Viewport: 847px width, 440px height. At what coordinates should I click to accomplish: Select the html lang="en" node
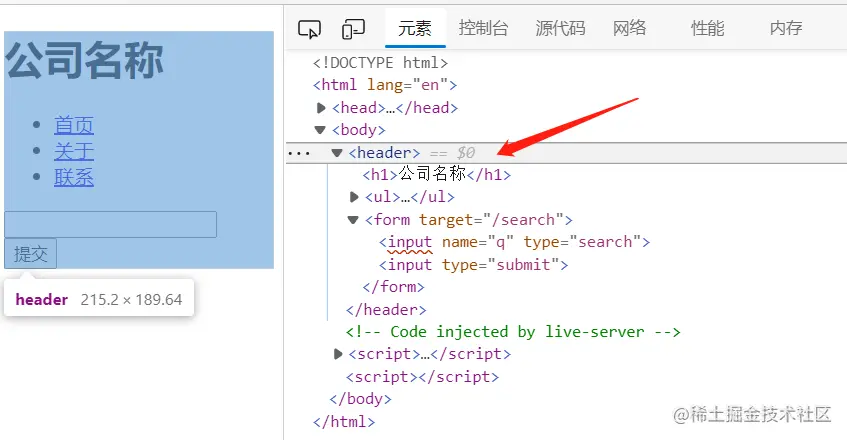pos(385,85)
